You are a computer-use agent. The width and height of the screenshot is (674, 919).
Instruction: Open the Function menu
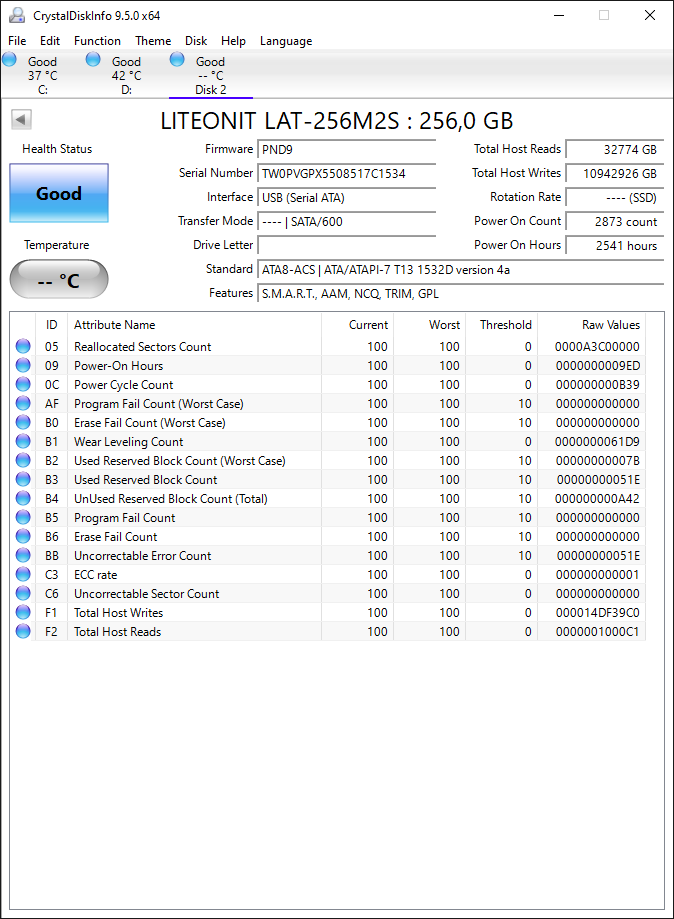tap(97, 40)
